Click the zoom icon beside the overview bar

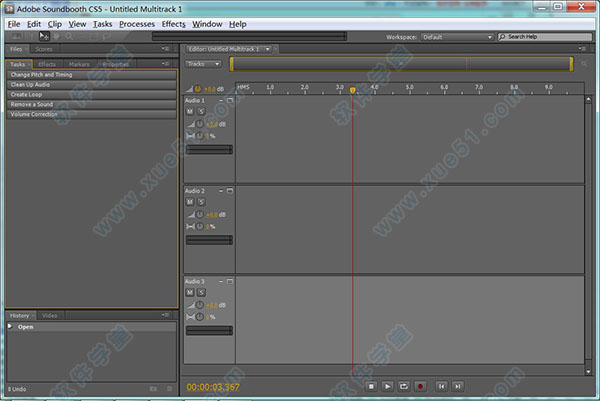point(584,64)
